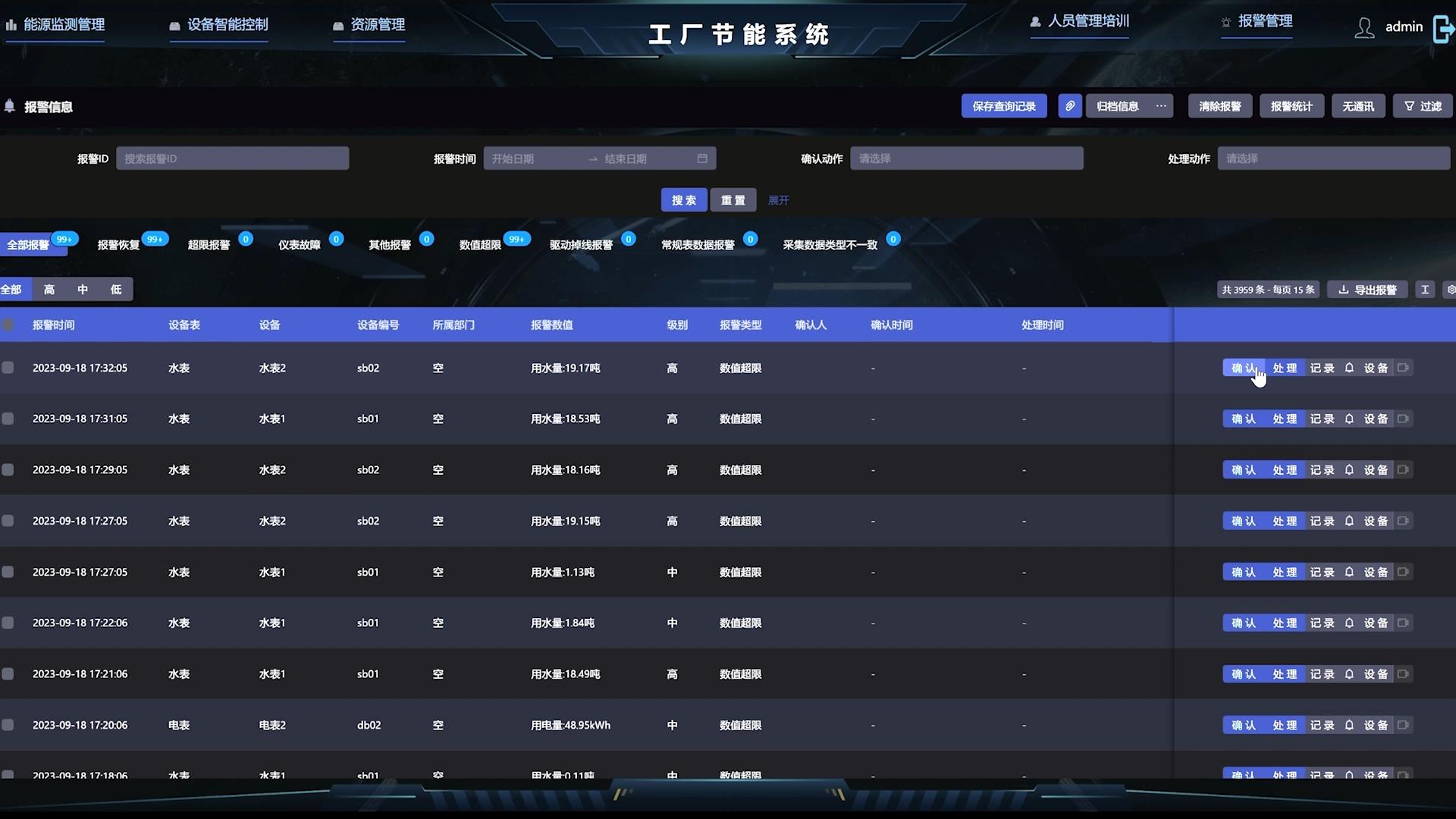The height and width of the screenshot is (819, 1456).
Task: Filter by 高 severity level
Action: [x=49, y=289]
